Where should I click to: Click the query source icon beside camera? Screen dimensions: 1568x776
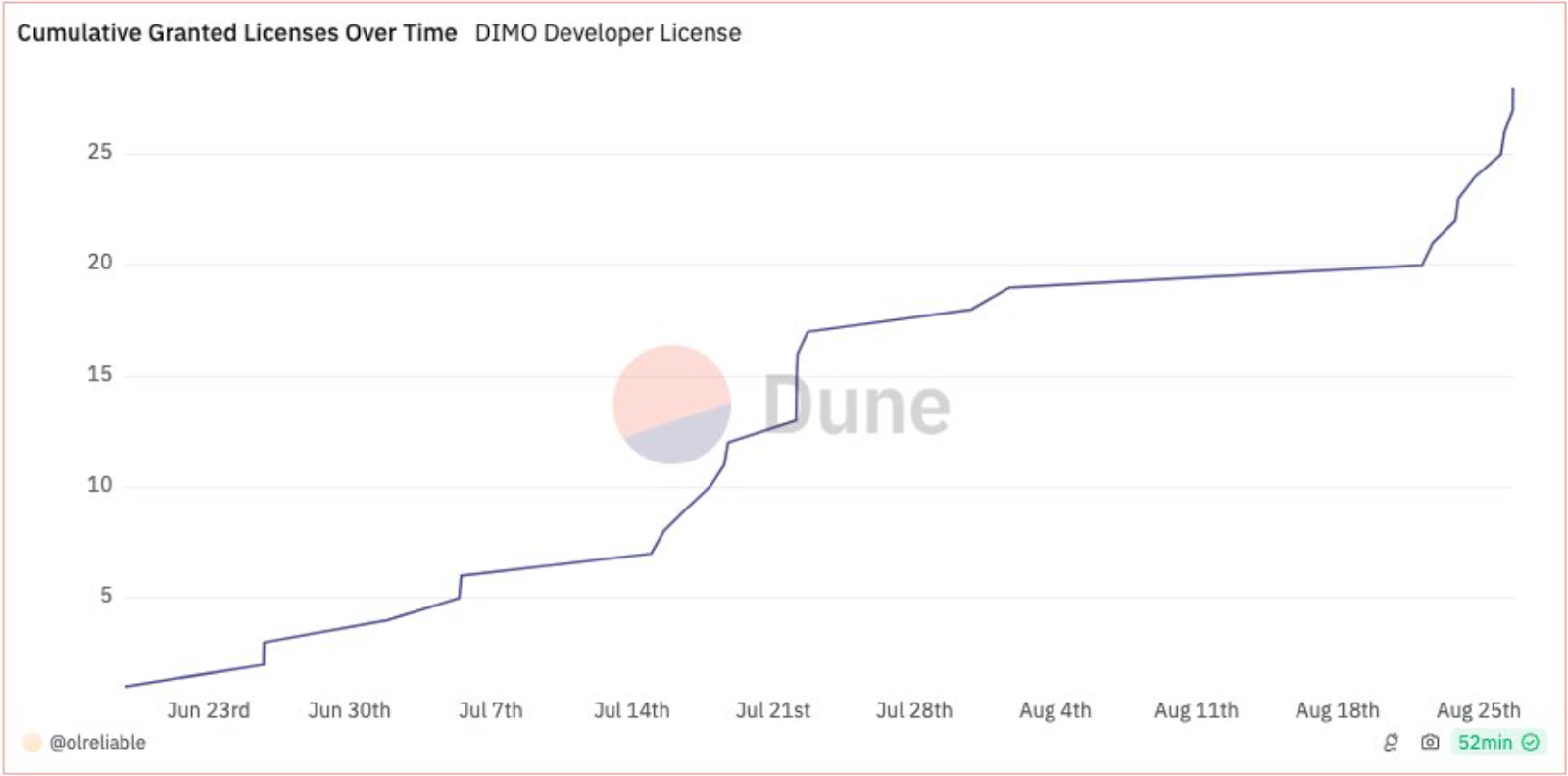click(1391, 743)
